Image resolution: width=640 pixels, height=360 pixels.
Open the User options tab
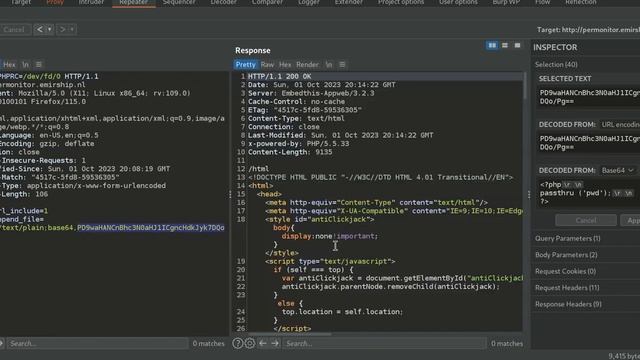coord(458,2)
